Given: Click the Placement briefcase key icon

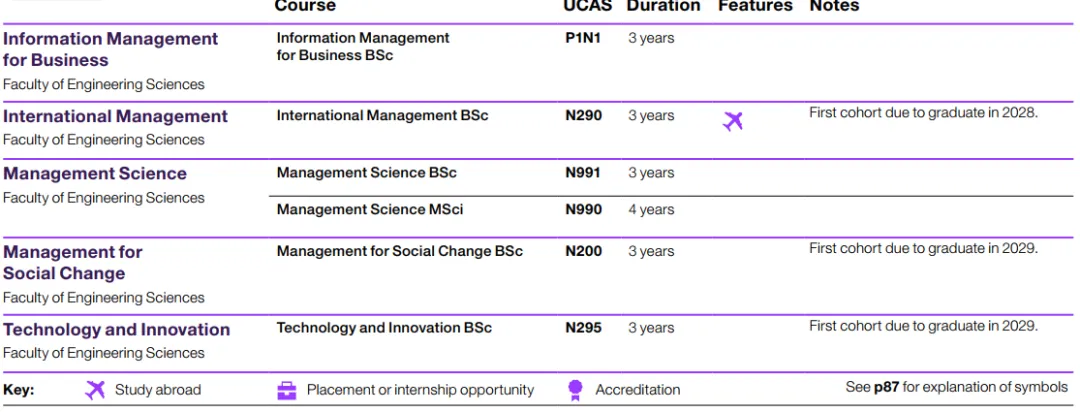Looking at the screenshot, I should [x=287, y=390].
